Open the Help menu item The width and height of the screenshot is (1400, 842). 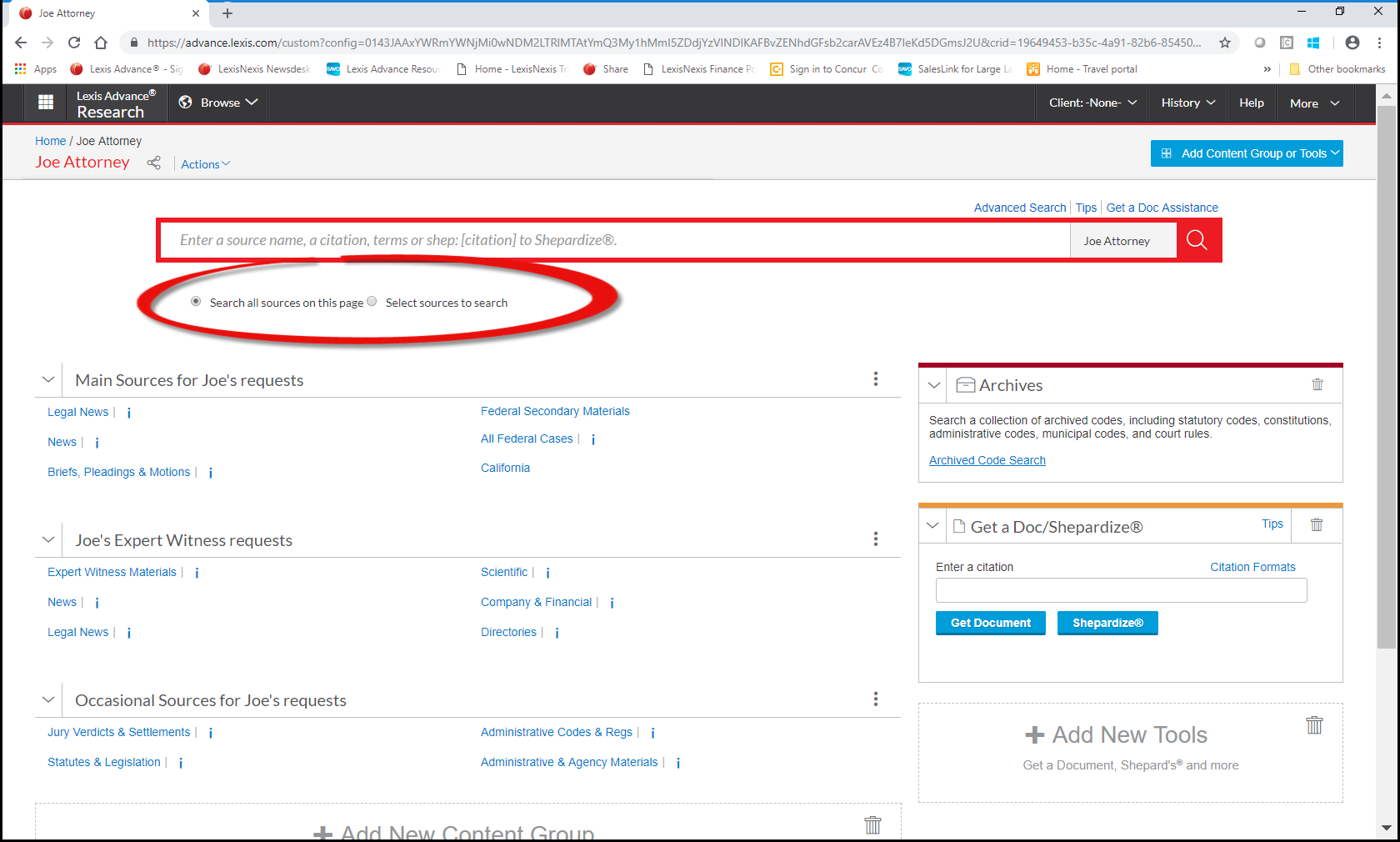(x=1251, y=103)
